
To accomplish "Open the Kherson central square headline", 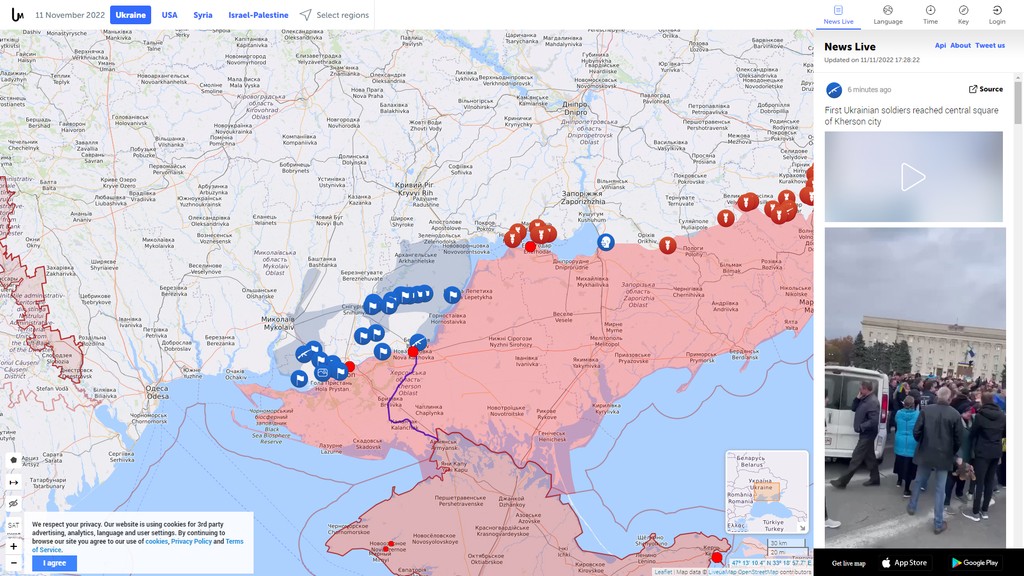I will click(911, 116).
